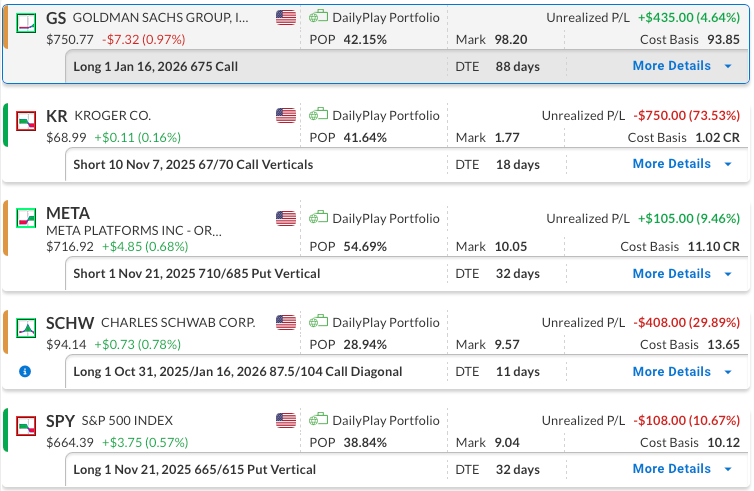Show More Details for SCHW call diagonal

[682, 371]
